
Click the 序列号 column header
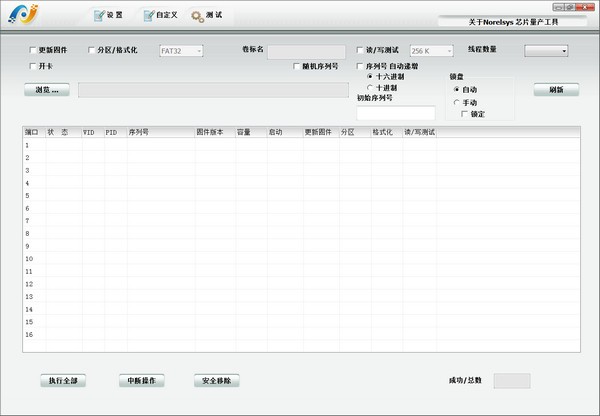click(x=161, y=132)
